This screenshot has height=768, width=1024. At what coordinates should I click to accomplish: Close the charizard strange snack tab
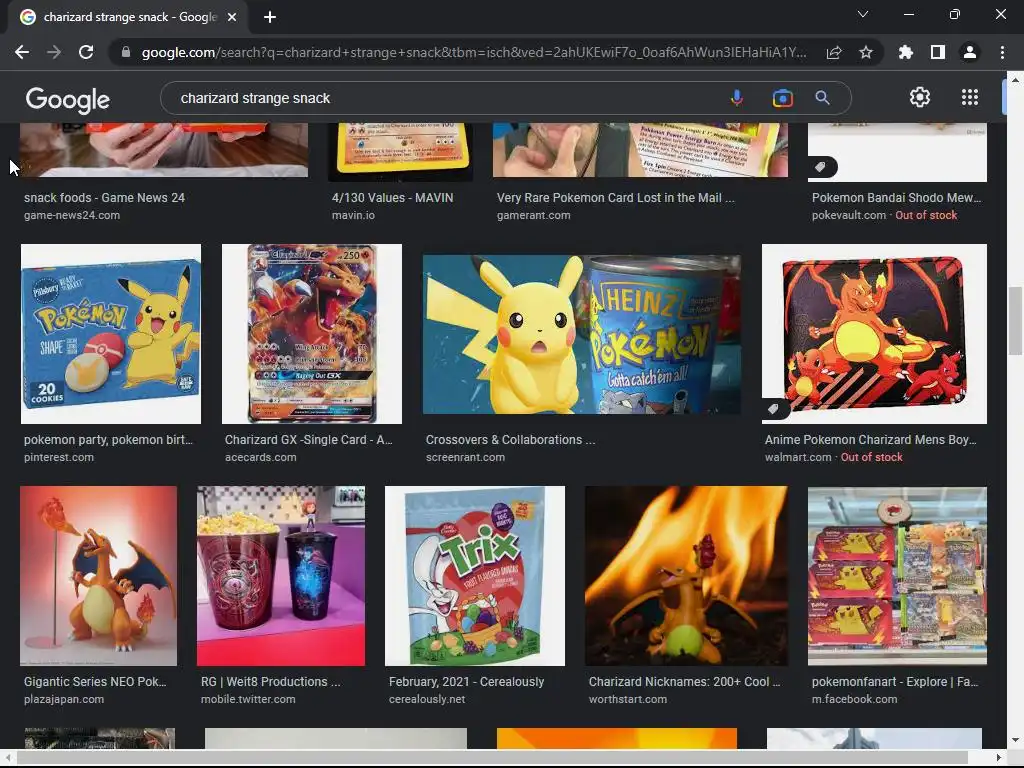tap(232, 17)
